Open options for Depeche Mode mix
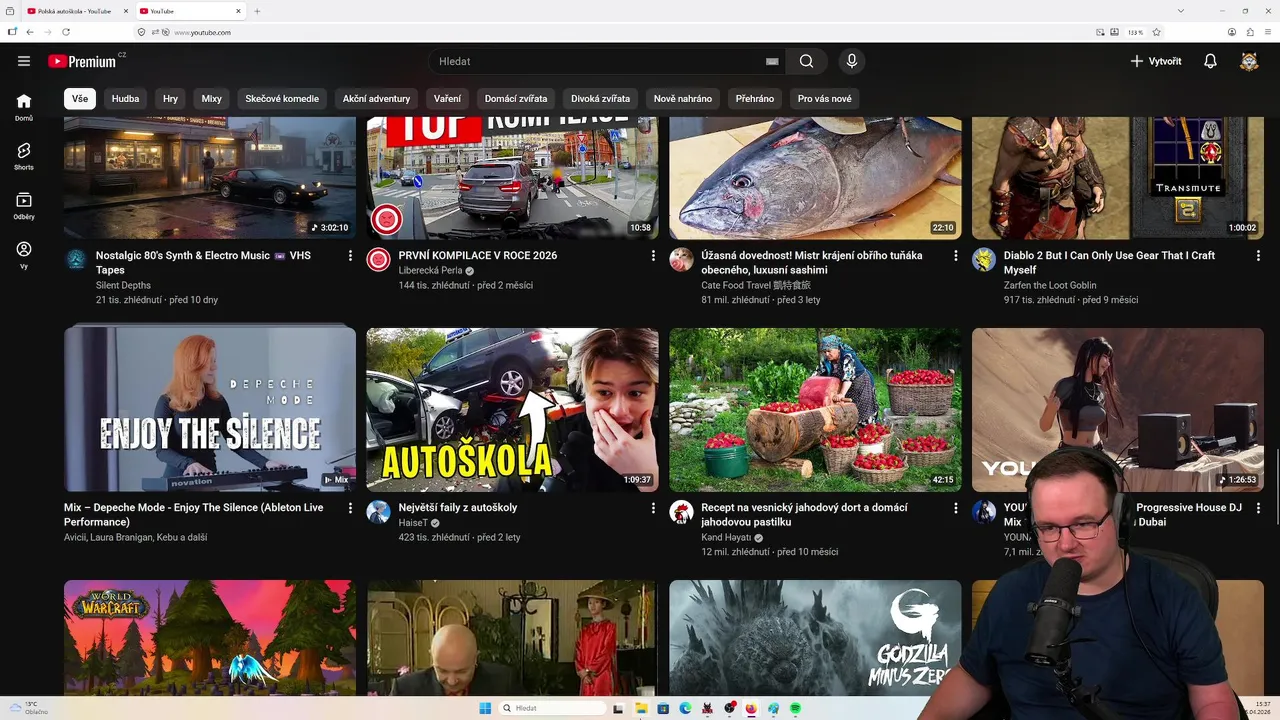 (350, 508)
